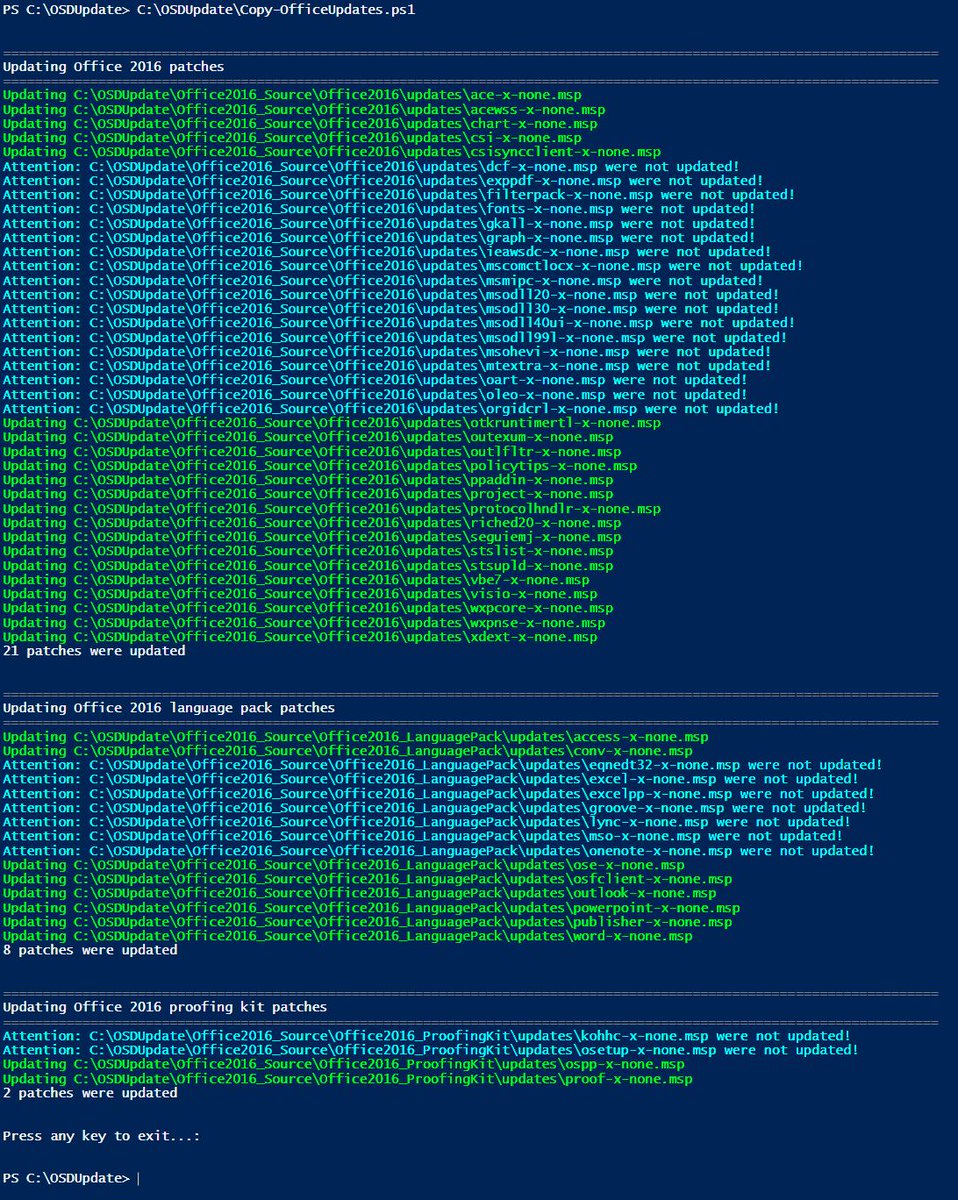This screenshot has height=1200, width=958.
Task: Click the LanguagePack line for word-x-none.msp
Action: [347, 936]
